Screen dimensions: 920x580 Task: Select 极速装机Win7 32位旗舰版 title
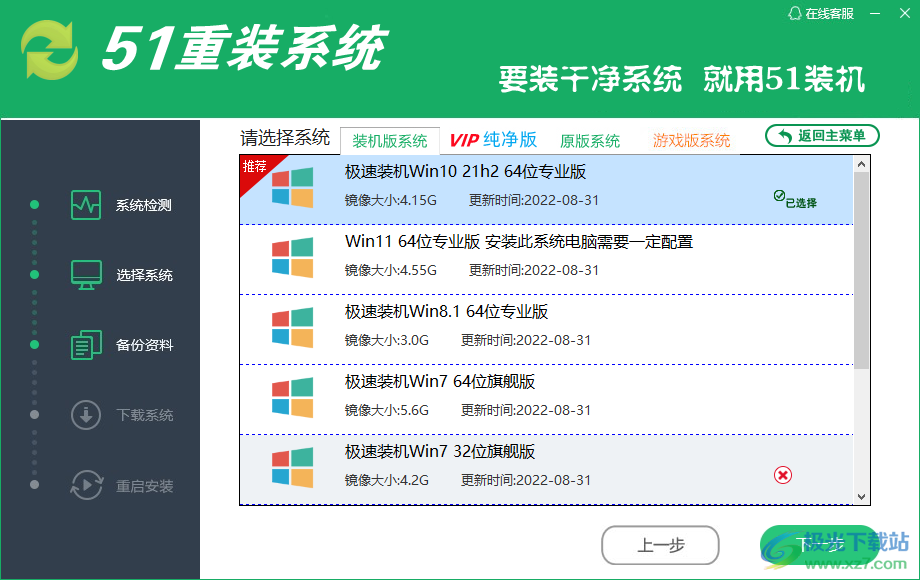(440, 452)
